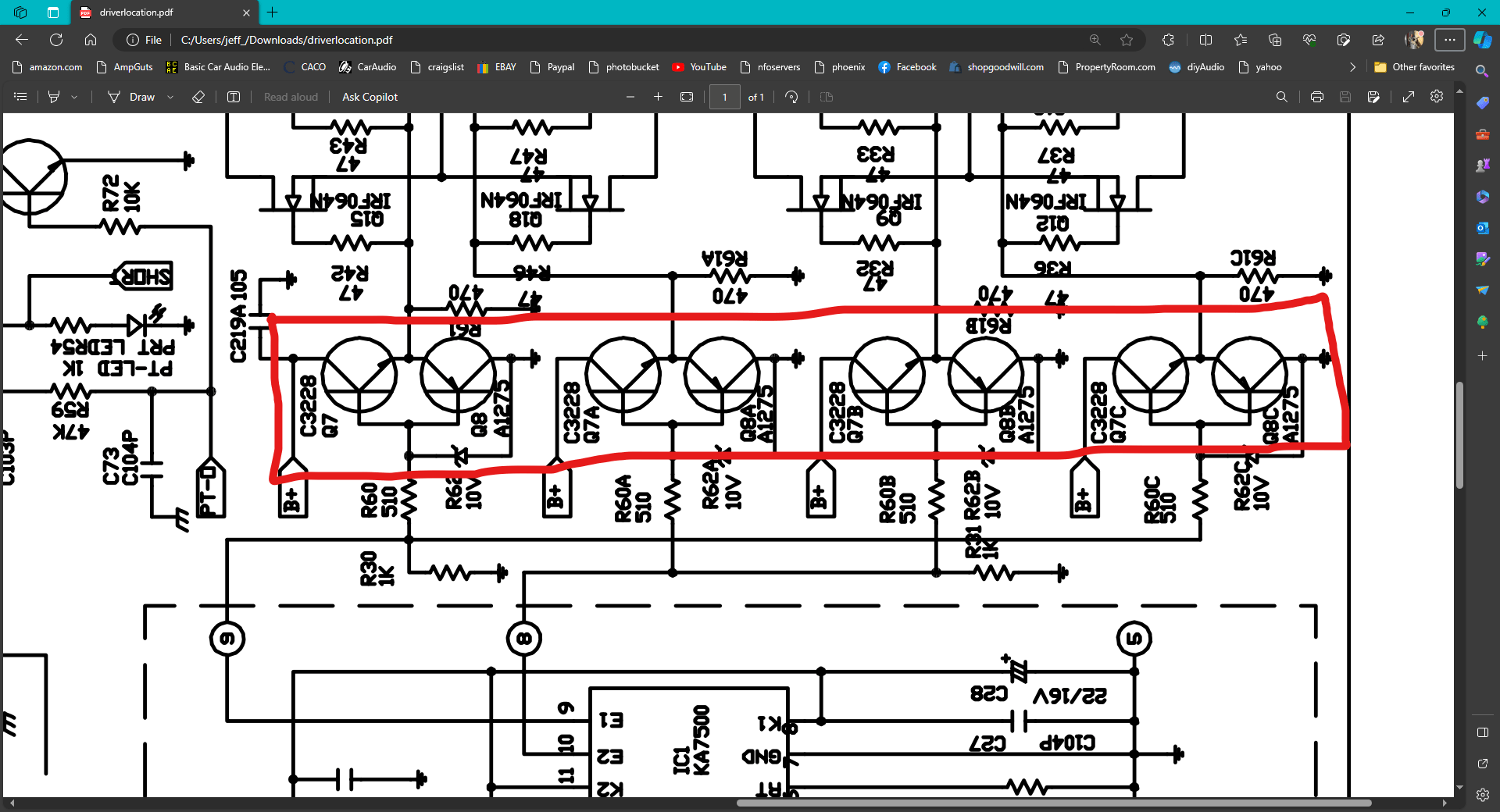Open AmpGuts bookmark
Screen dimensions: 1500x812
tap(124, 67)
